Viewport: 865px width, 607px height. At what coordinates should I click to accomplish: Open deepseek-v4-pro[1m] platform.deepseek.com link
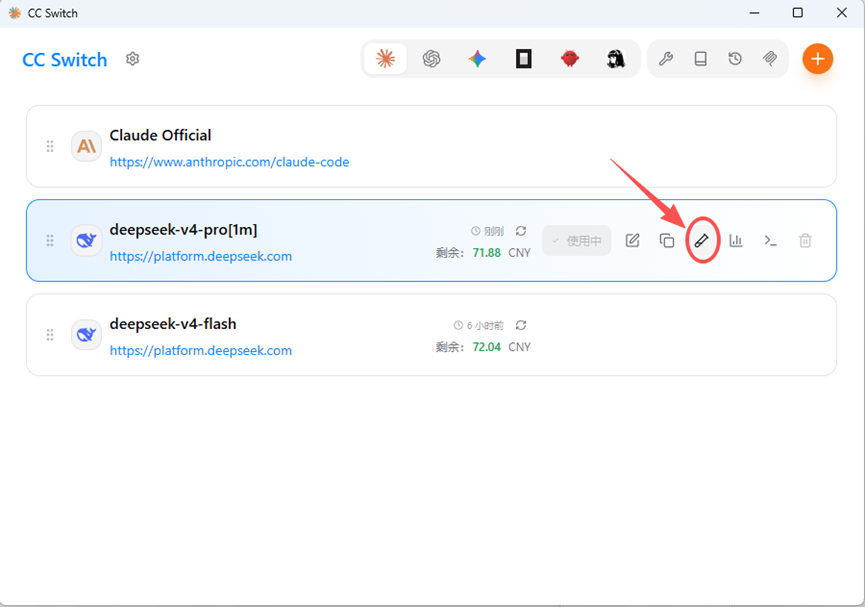pos(201,257)
